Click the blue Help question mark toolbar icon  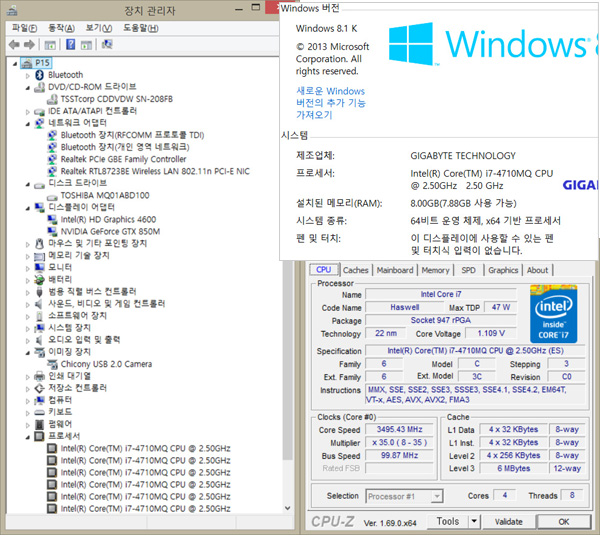click(70, 44)
